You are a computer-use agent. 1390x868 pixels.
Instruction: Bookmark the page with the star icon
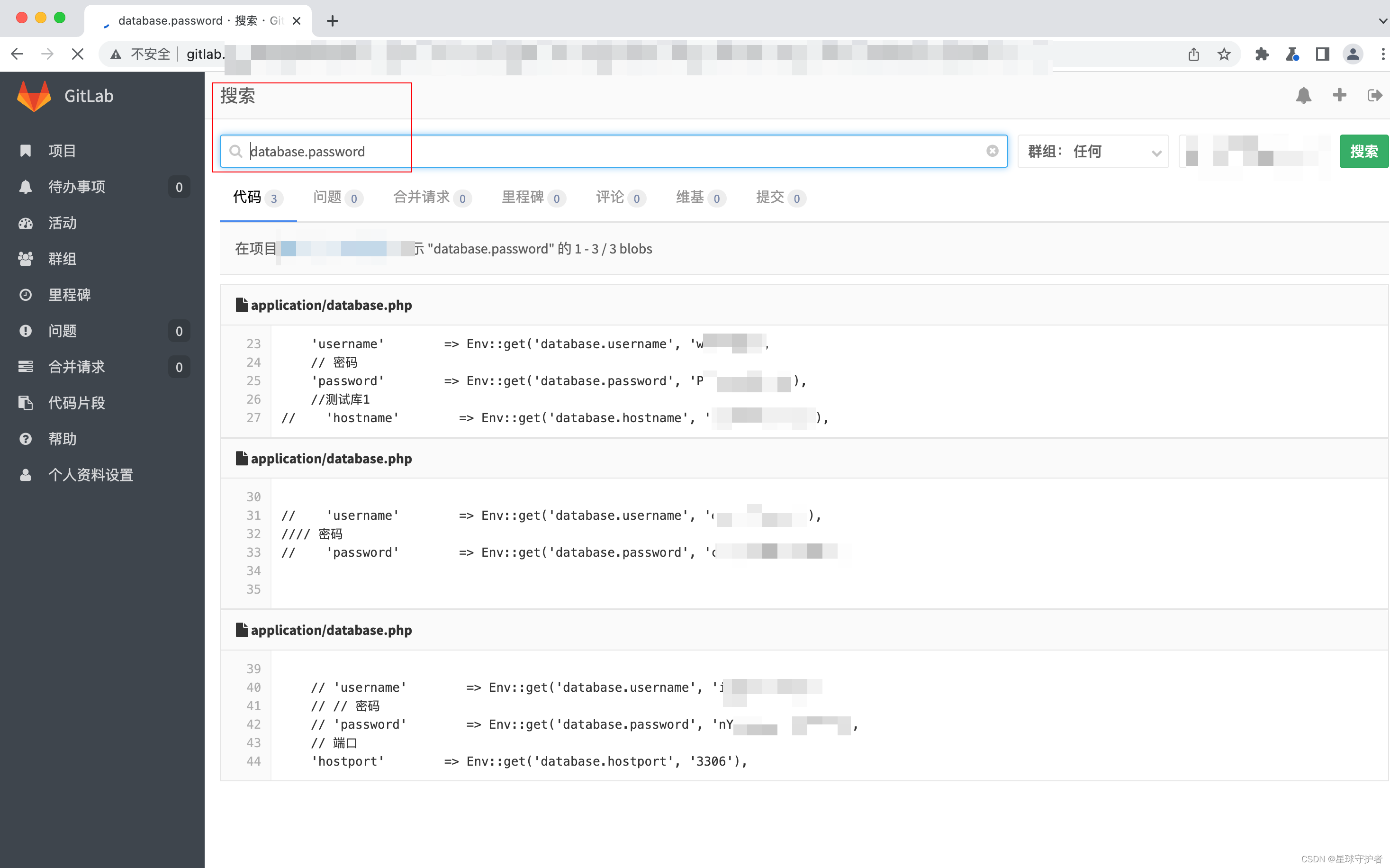1224,54
